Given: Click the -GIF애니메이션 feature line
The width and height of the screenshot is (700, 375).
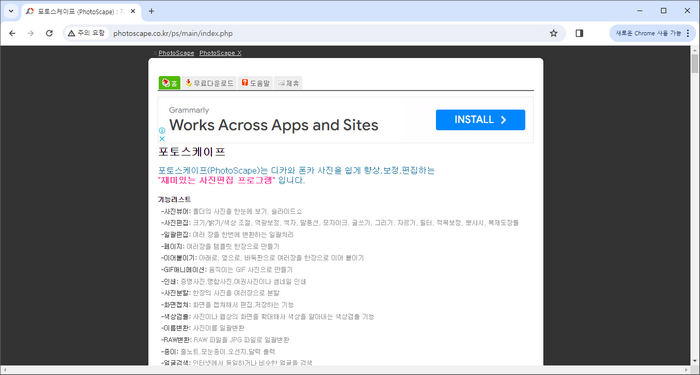Looking at the screenshot, I should click(227, 270).
